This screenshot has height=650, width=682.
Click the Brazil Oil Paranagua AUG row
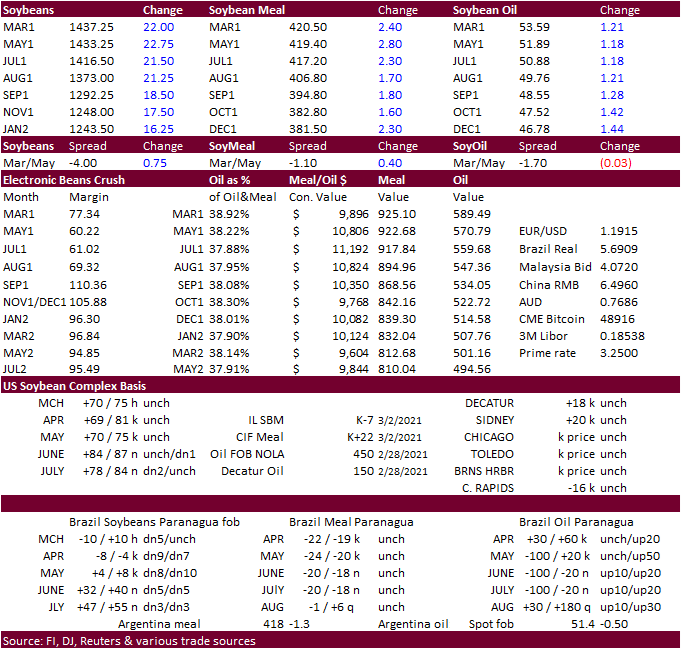tap(576, 607)
